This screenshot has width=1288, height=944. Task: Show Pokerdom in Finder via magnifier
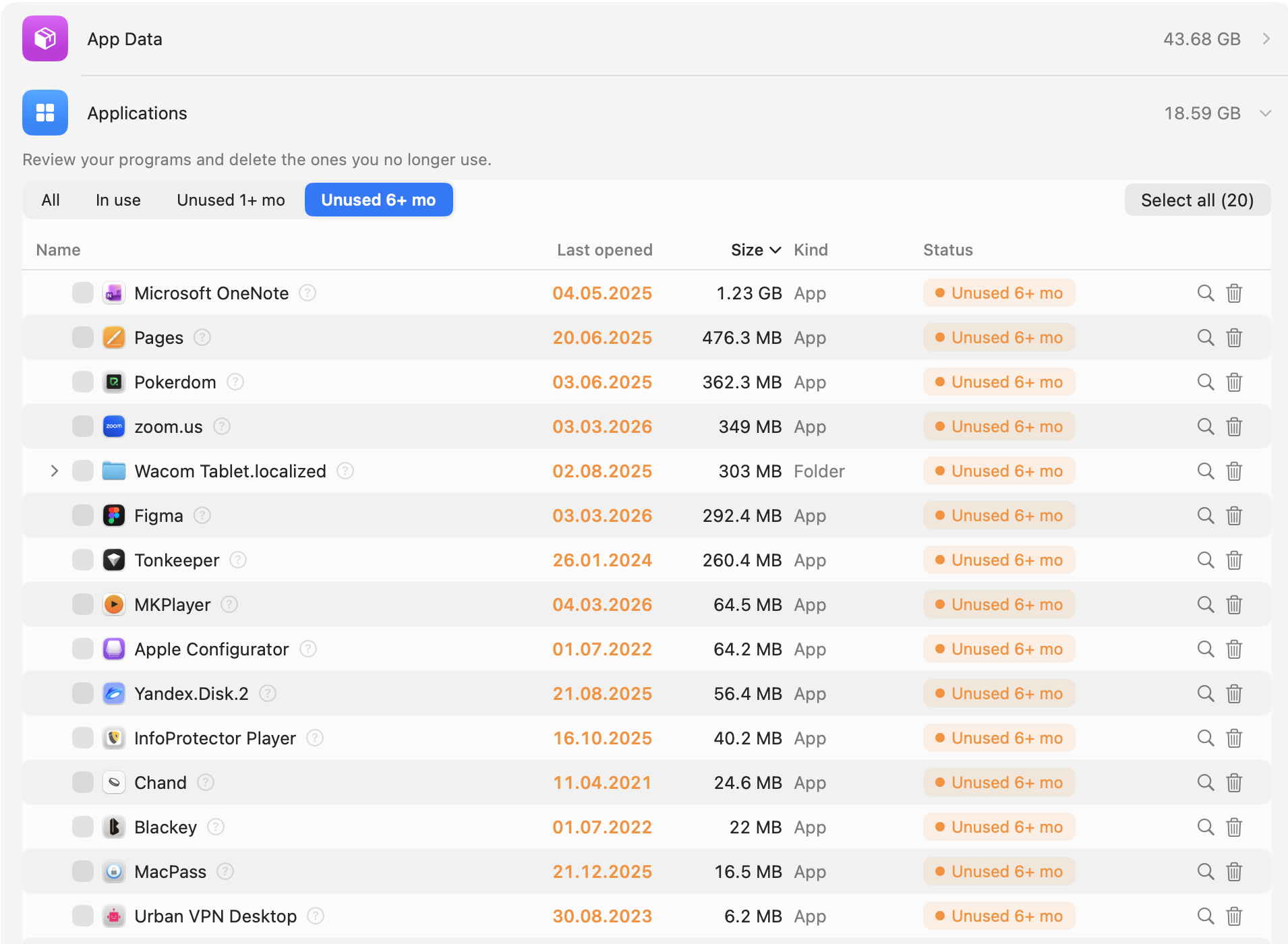tap(1206, 382)
